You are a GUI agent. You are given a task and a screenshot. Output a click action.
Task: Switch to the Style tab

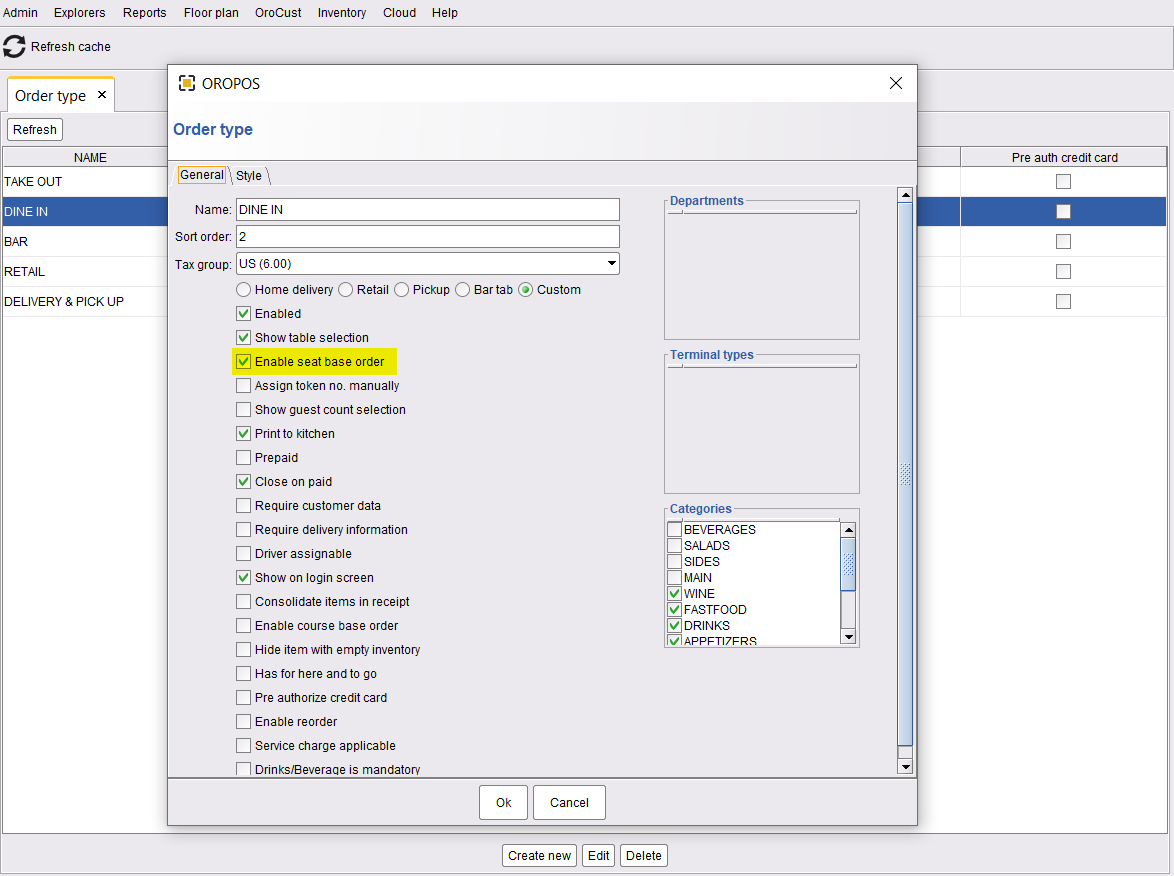(x=249, y=175)
